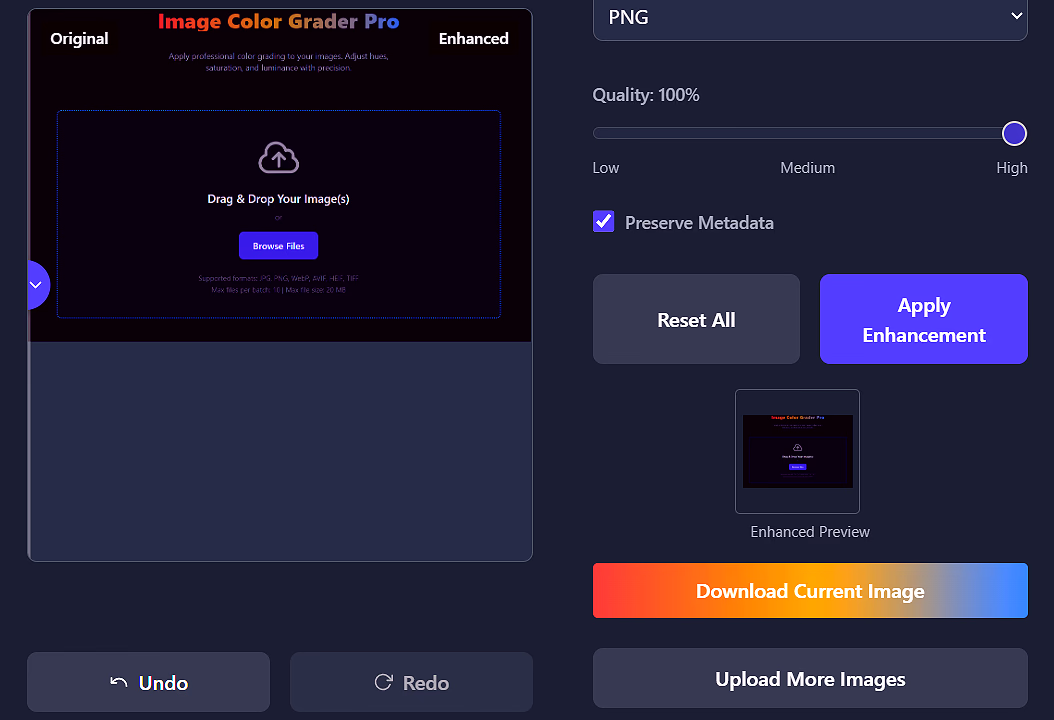
Task: Click the Image Color Grader Pro title
Action: coord(278,21)
